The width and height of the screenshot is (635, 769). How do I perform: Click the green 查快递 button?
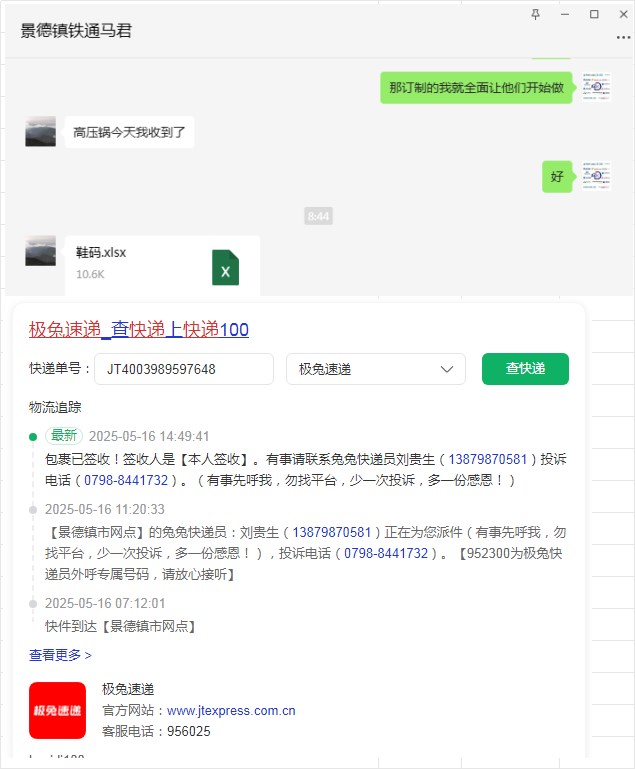(x=525, y=369)
